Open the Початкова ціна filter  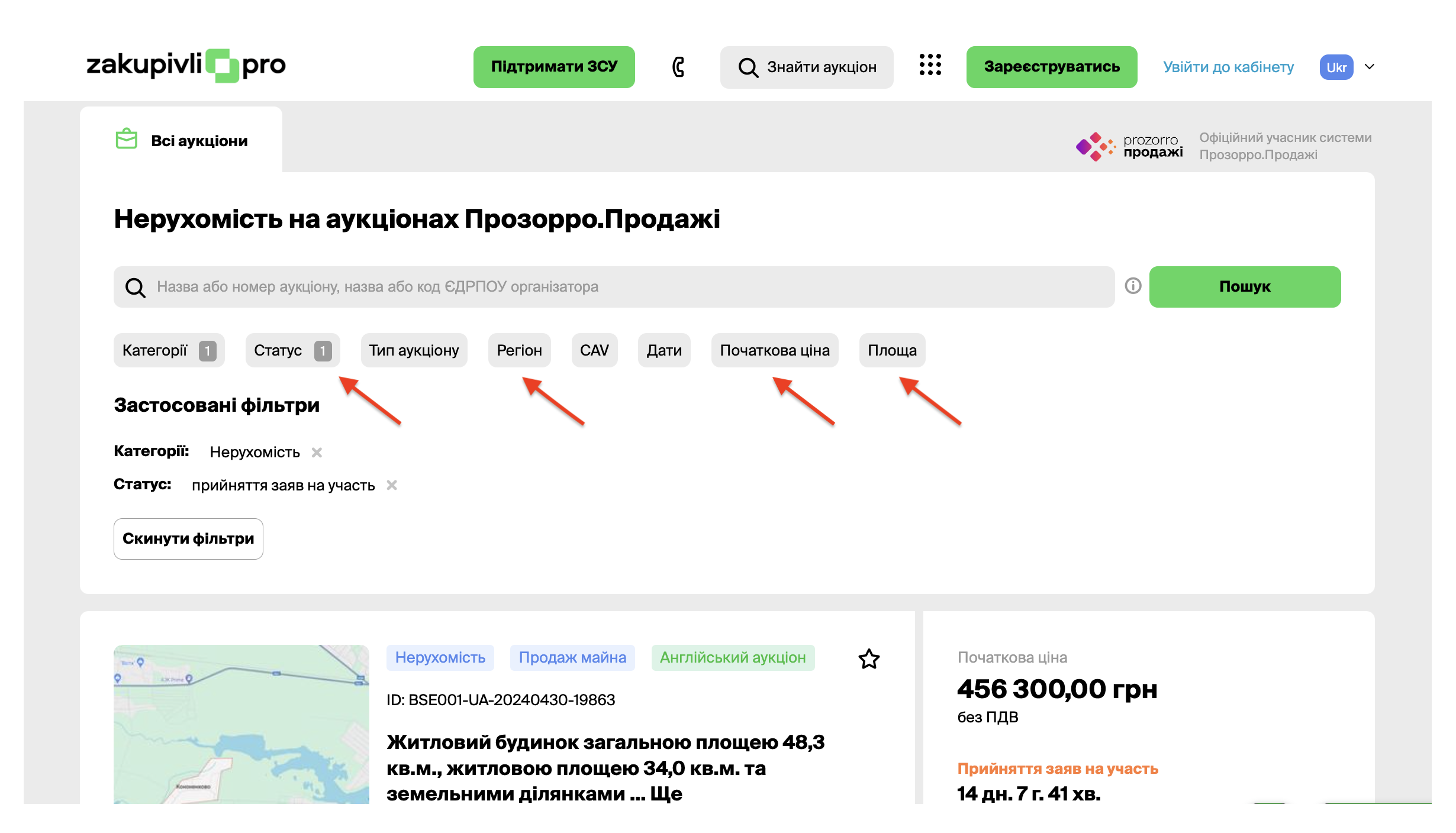point(774,351)
